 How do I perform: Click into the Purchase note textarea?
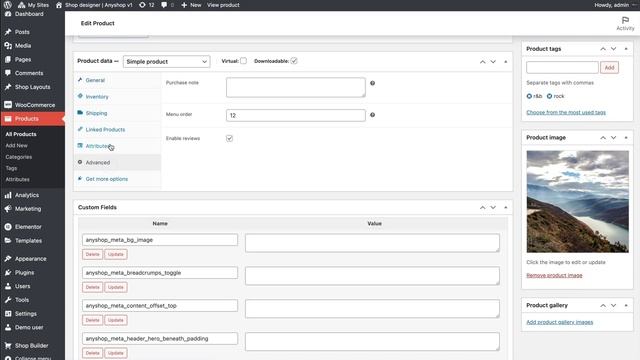(x=296, y=87)
